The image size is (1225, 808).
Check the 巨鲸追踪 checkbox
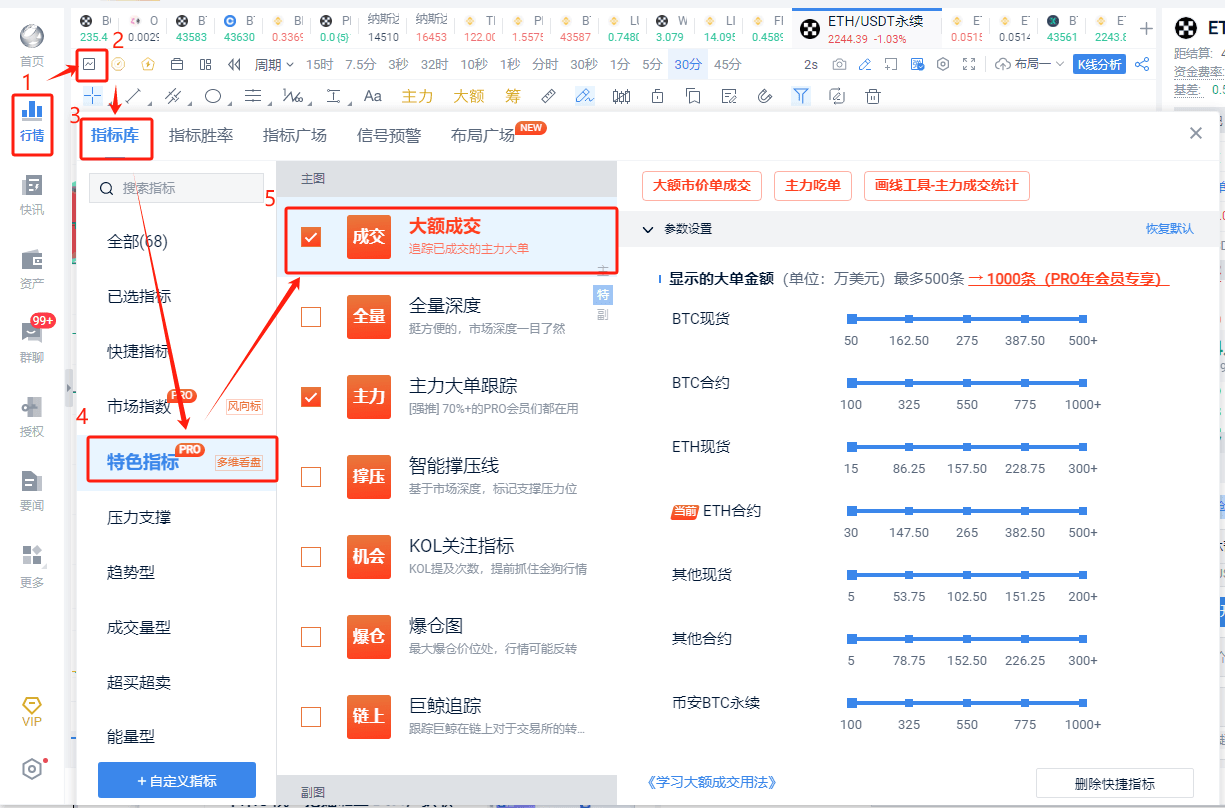(311, 716)
